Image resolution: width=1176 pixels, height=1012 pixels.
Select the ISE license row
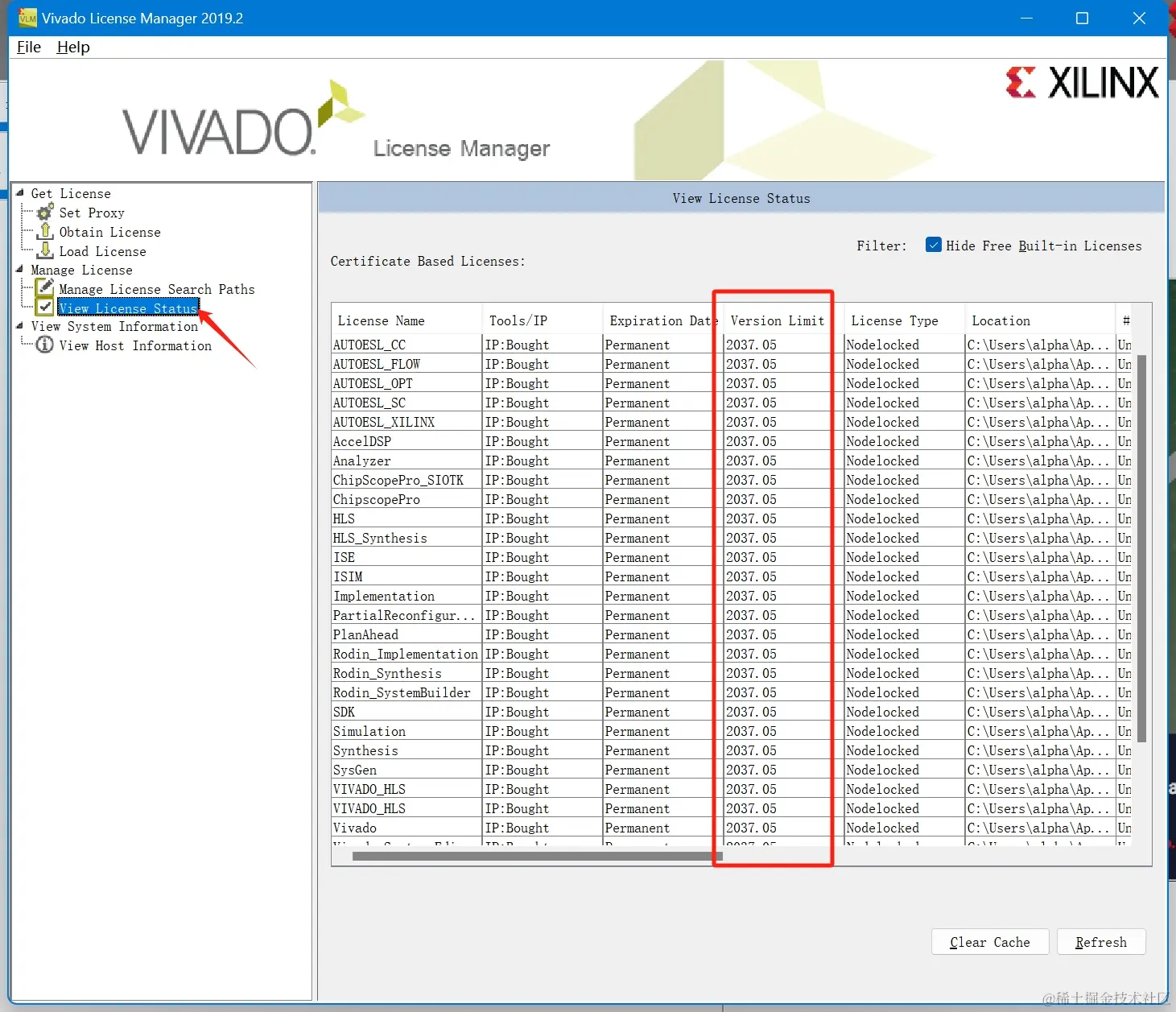click(731, 557)
